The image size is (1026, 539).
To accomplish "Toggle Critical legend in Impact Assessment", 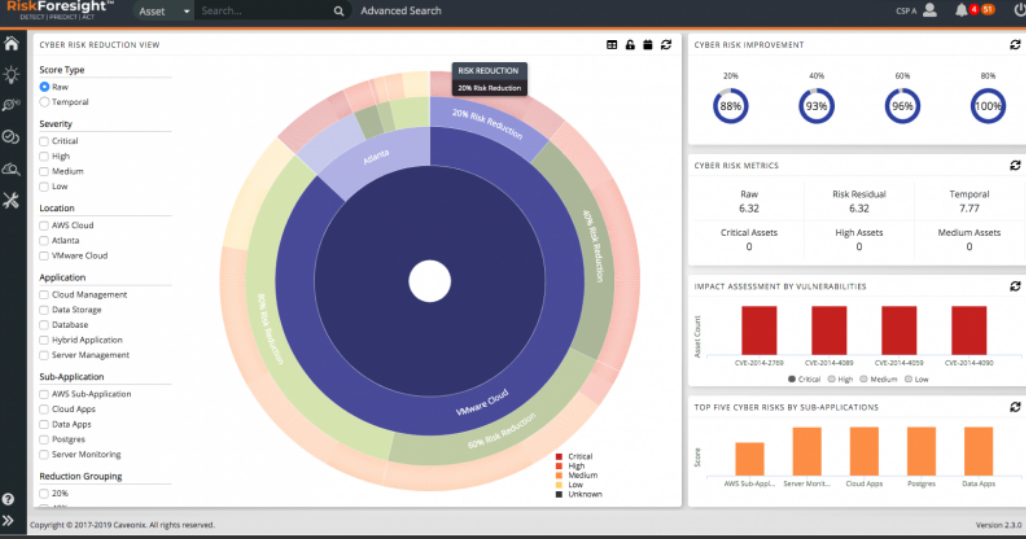I will pos(804,379).
